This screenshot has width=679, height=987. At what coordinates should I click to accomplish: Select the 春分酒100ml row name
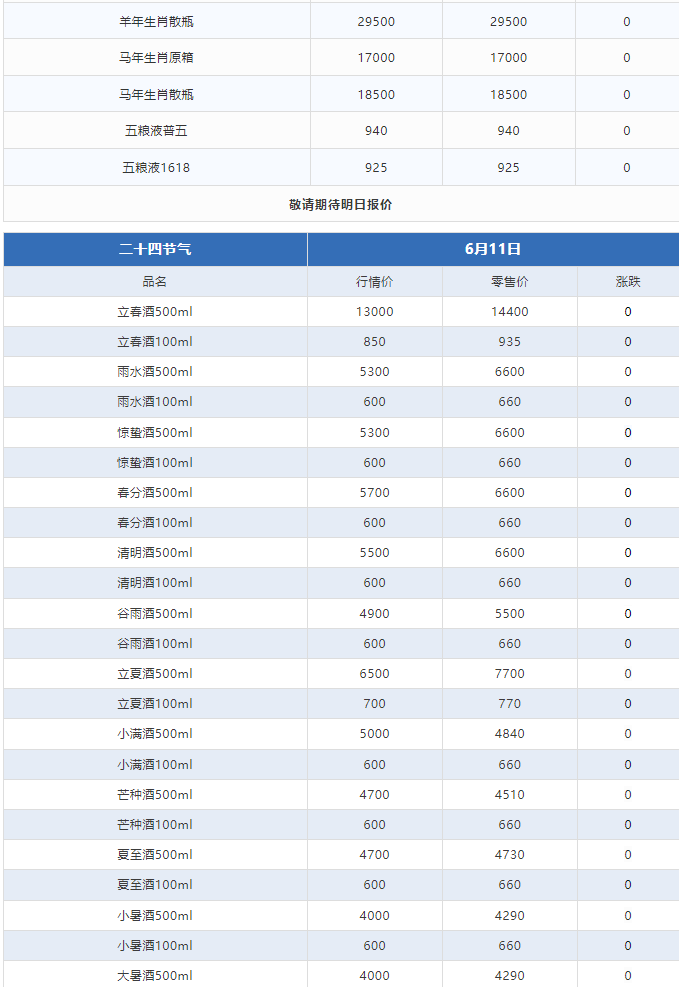pyautogui.click(x=155, y=522)
